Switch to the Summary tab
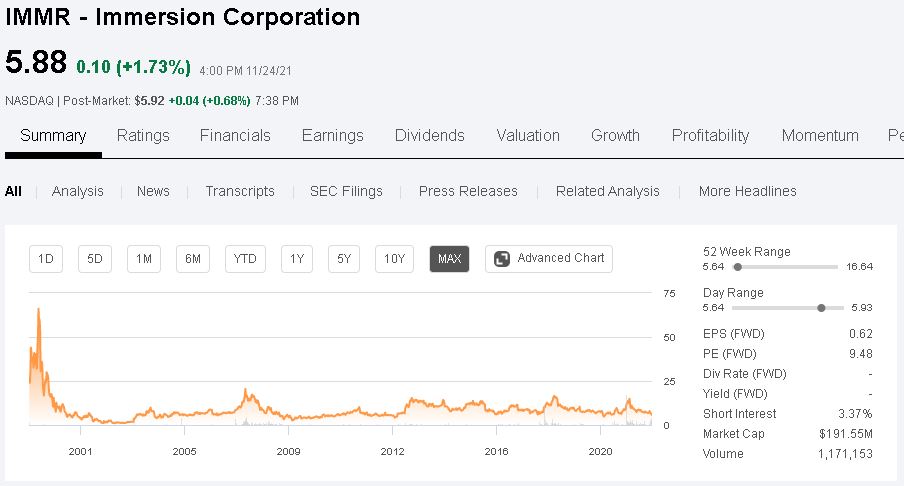The image size is (904, 486). point(53,135)
